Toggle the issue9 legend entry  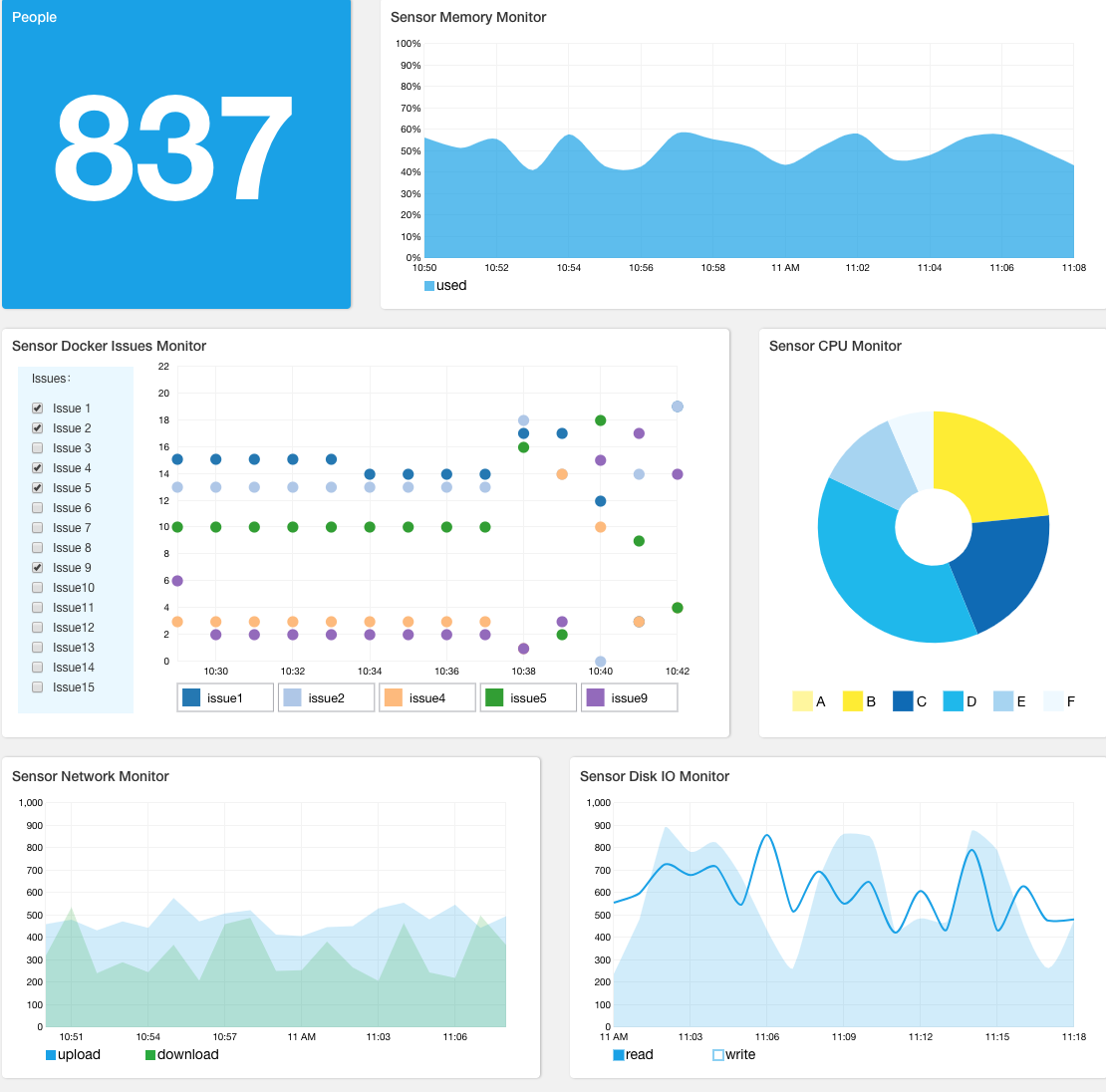pyautogui.click(x=629, y=697)
